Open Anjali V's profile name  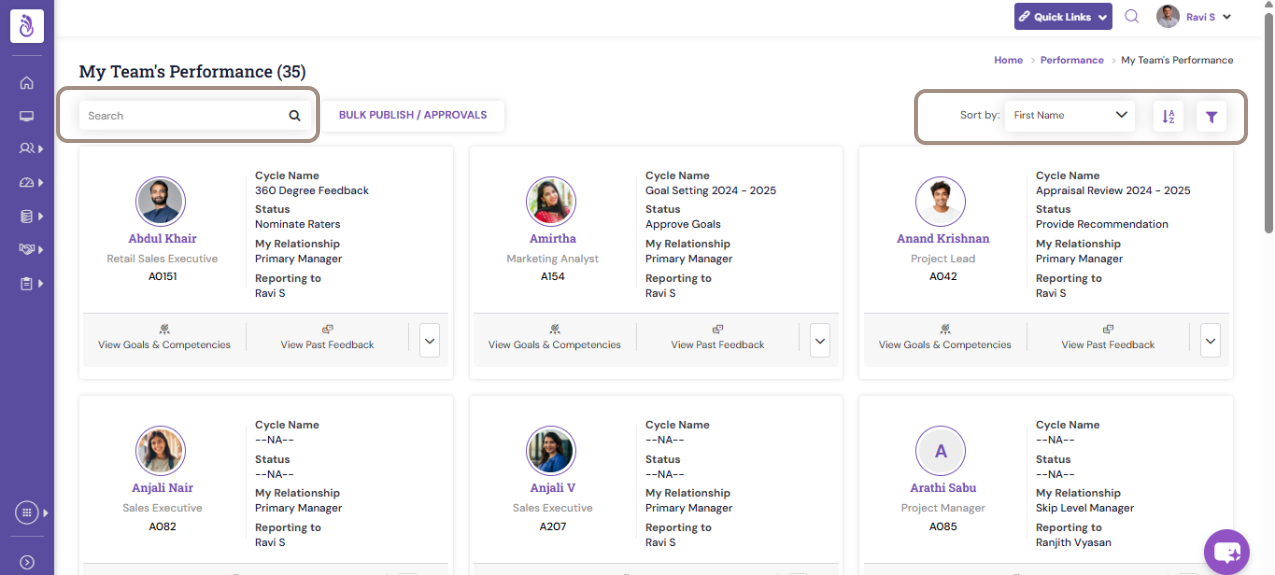[x=553, y=488]
